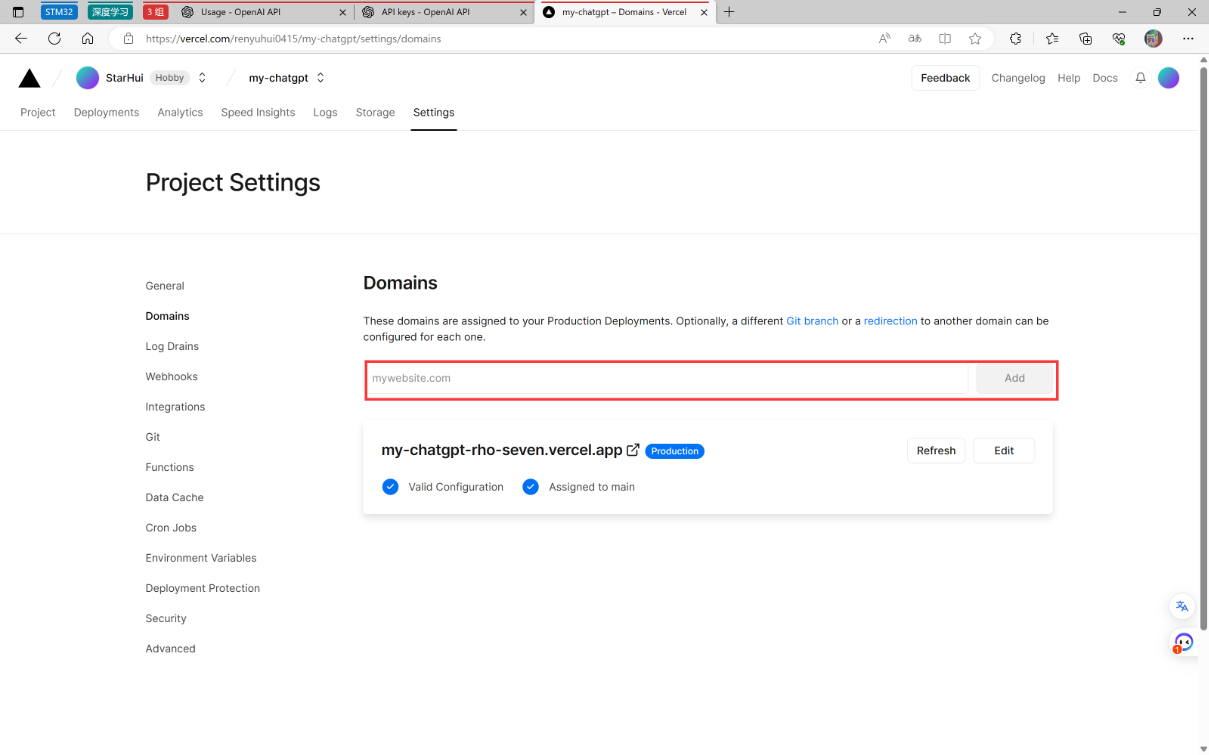
Task: Go back in the browser
Action: coord(21,38)
